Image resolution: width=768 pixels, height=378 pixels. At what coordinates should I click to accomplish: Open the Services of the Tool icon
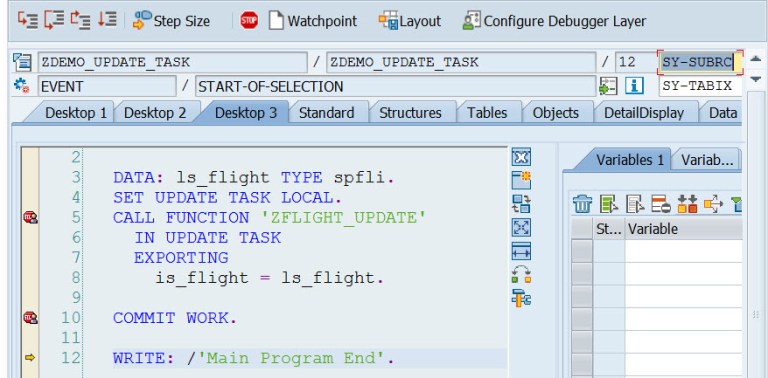521,298
